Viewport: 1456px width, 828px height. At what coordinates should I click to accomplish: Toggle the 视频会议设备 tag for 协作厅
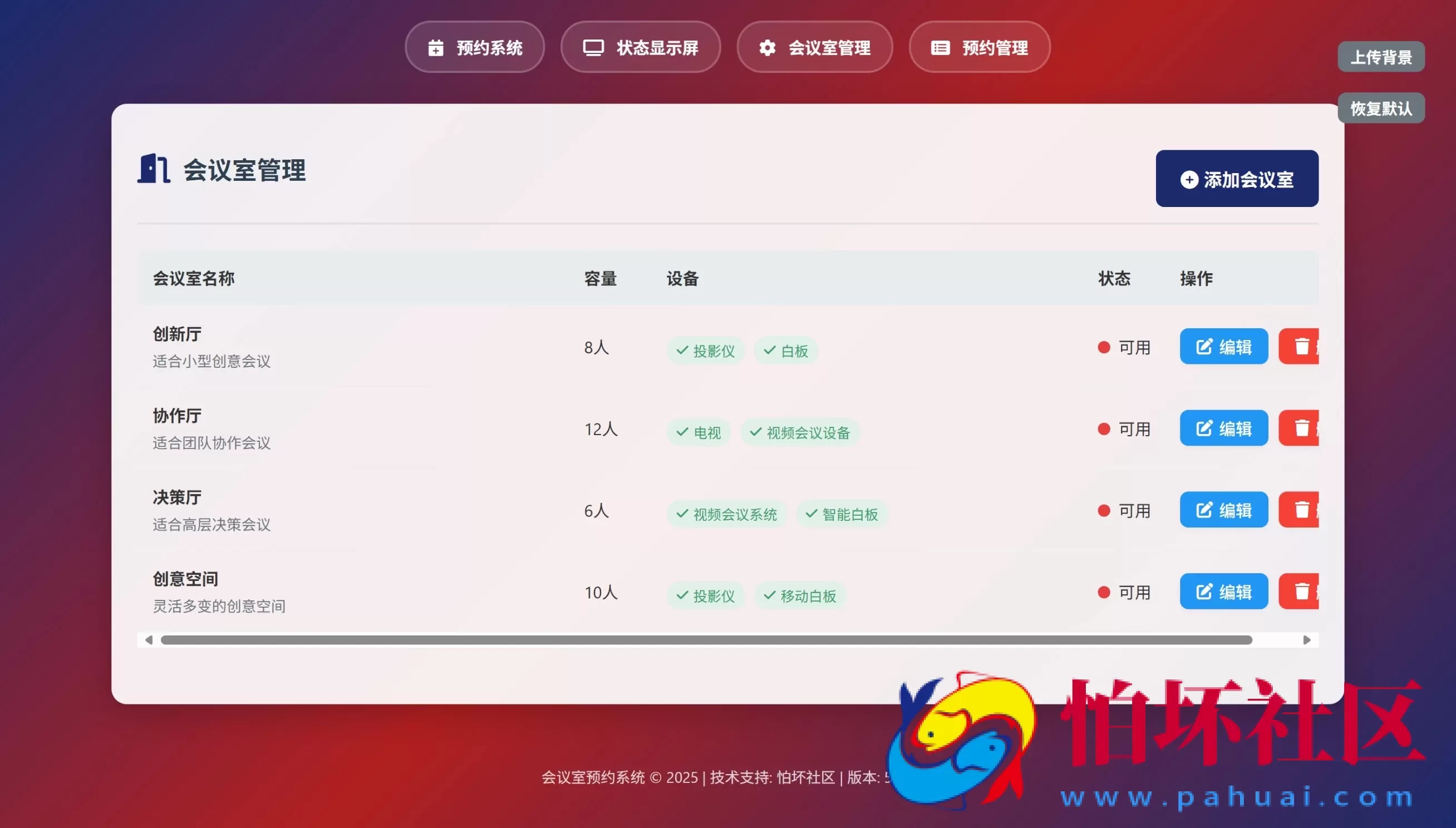click(x=799, y=433)
